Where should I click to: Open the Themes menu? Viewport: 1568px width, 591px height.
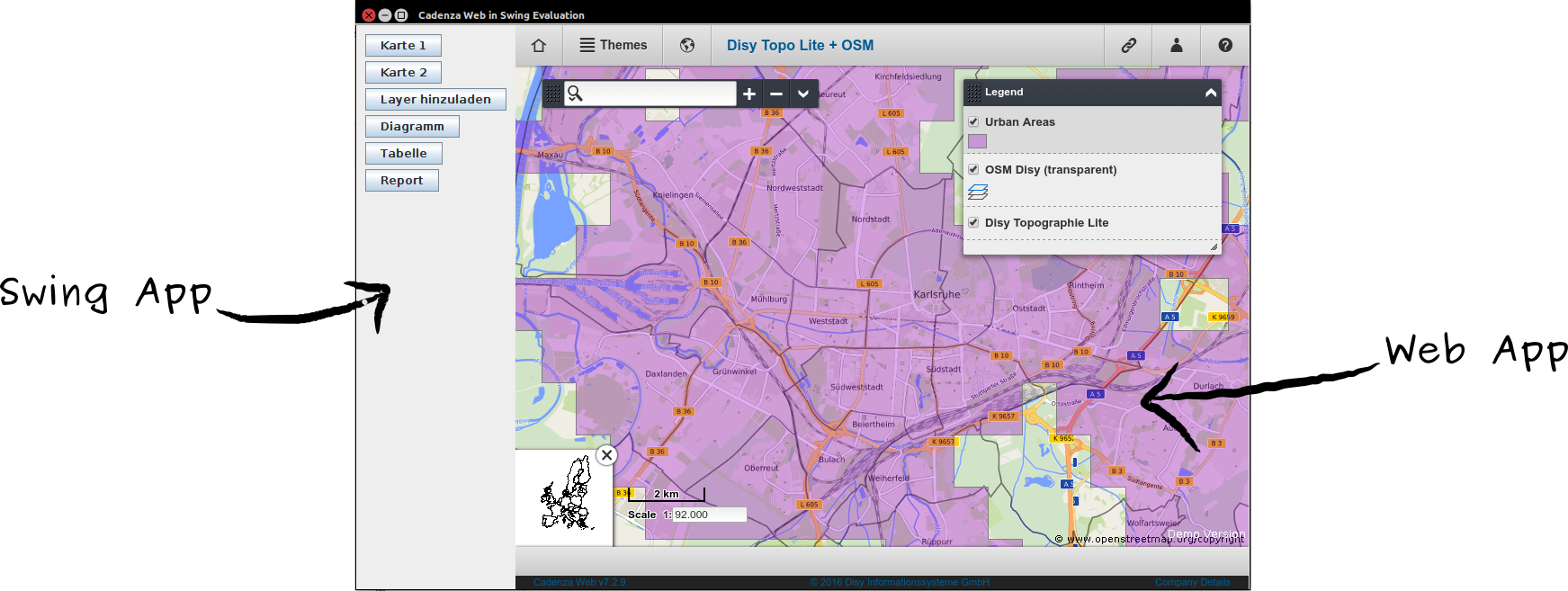click(614, 45)
